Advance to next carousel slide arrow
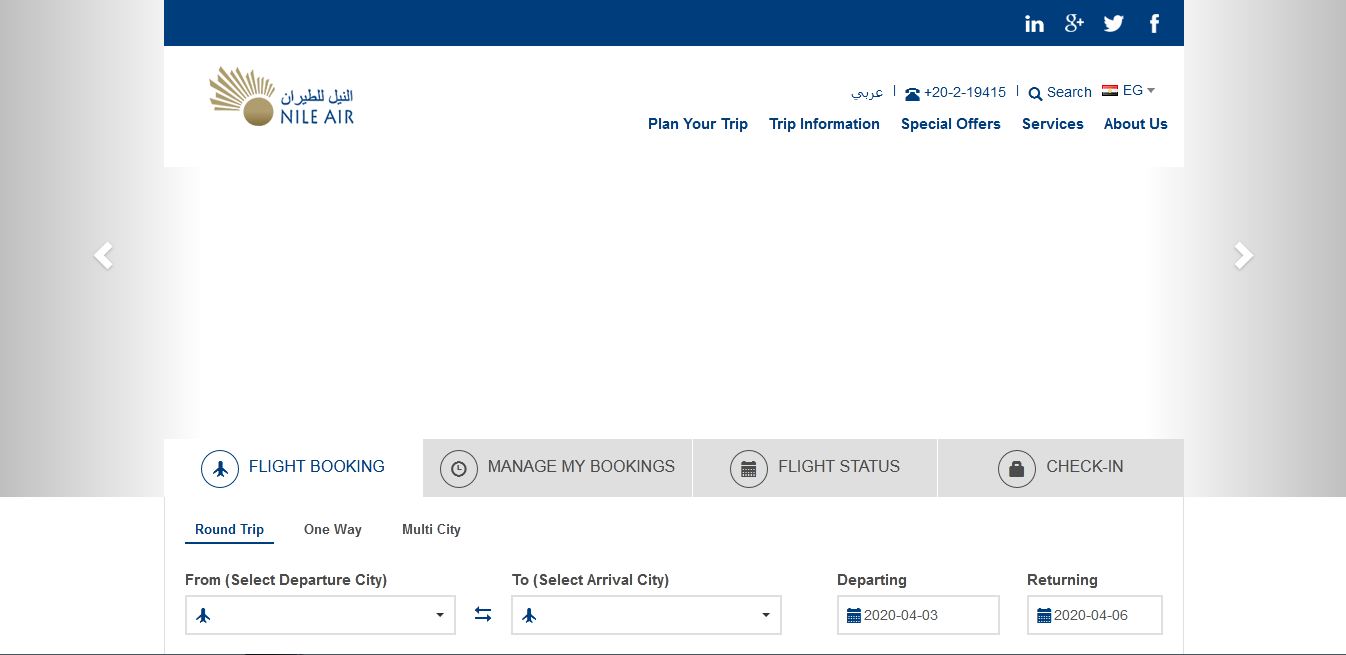The image size is (1346, 655). pyautogui.click(x=1243, y=256)
